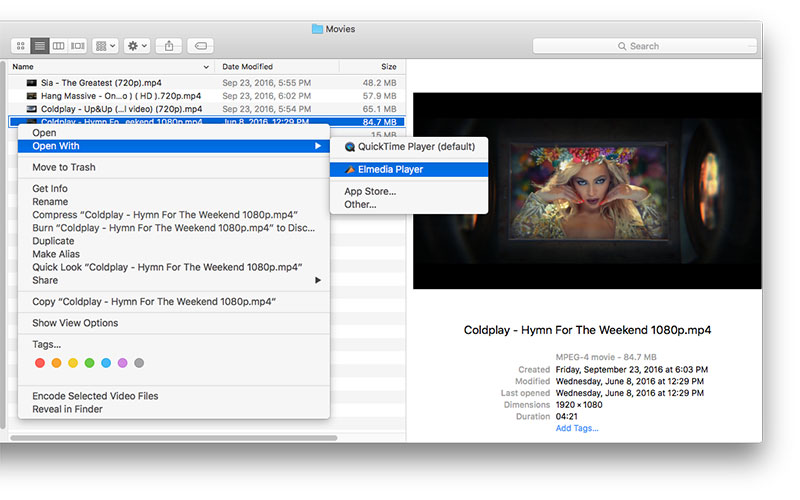Sort by Size column header
Viewport: 800px width, 500px height.
pyautogui.click(x=372, y=67)
